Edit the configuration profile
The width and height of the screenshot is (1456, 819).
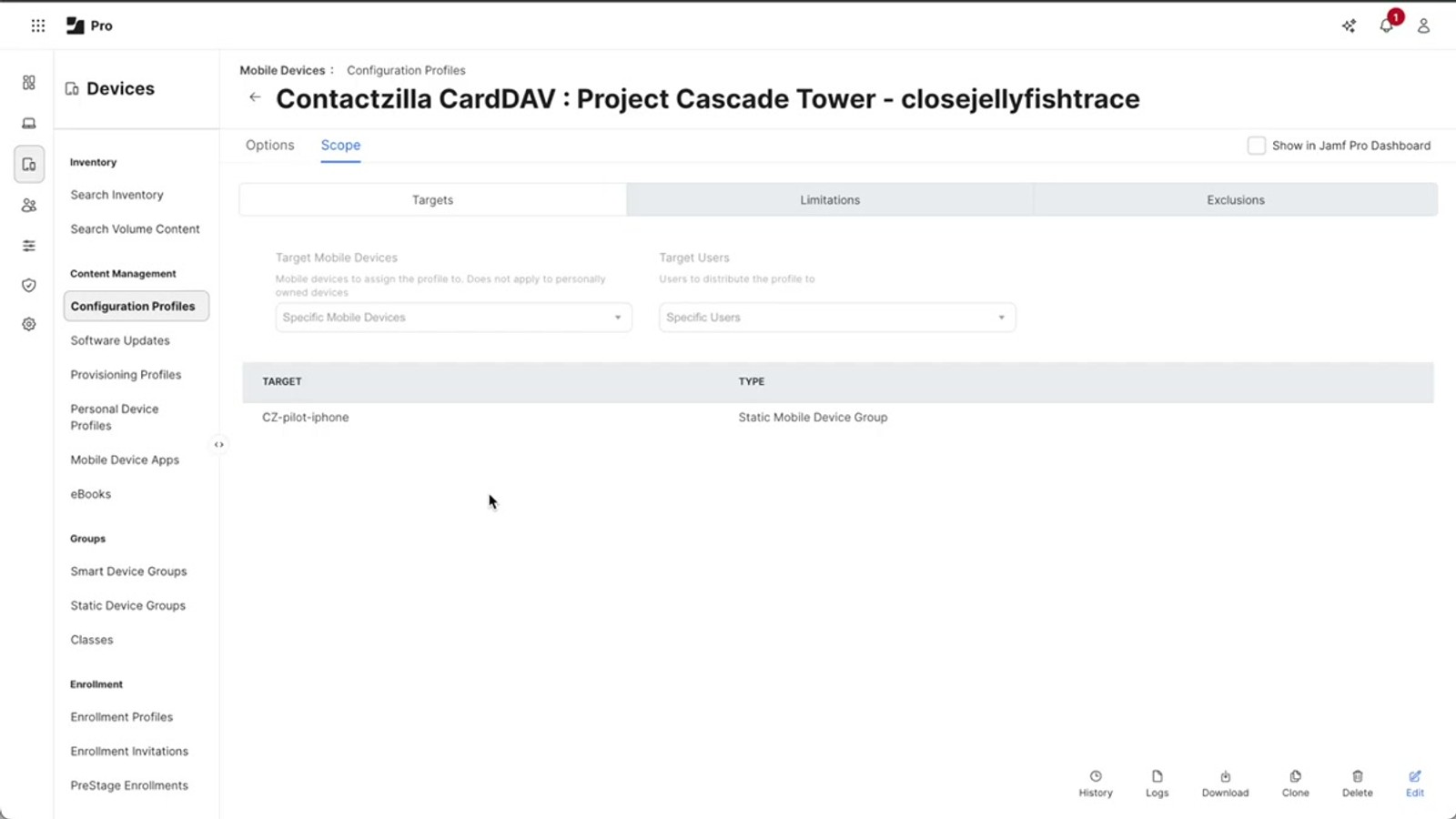[x=1414, y=784]
